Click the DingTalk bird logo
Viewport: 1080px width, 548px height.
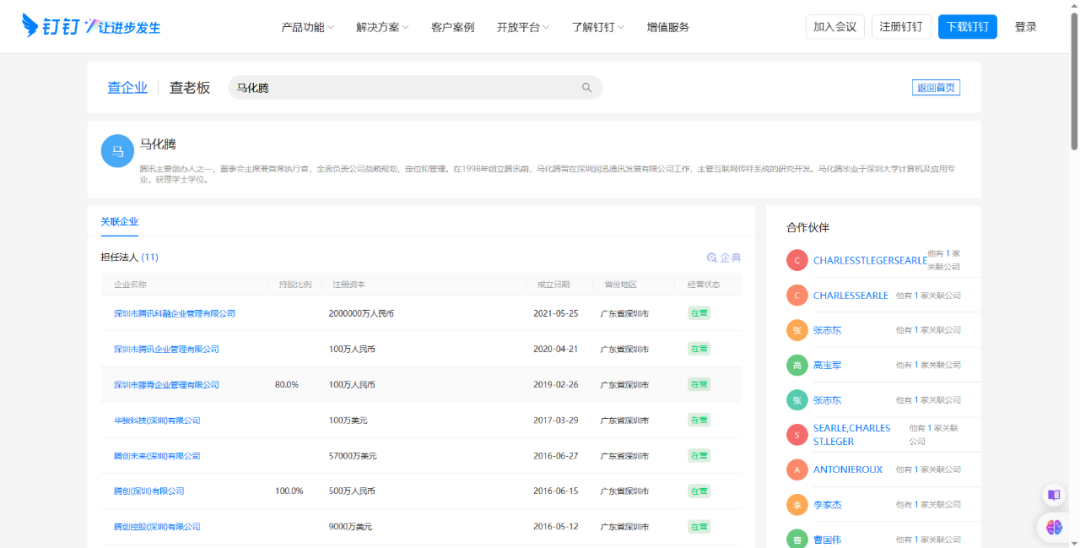pyautogui.click(x=30, y=25)
